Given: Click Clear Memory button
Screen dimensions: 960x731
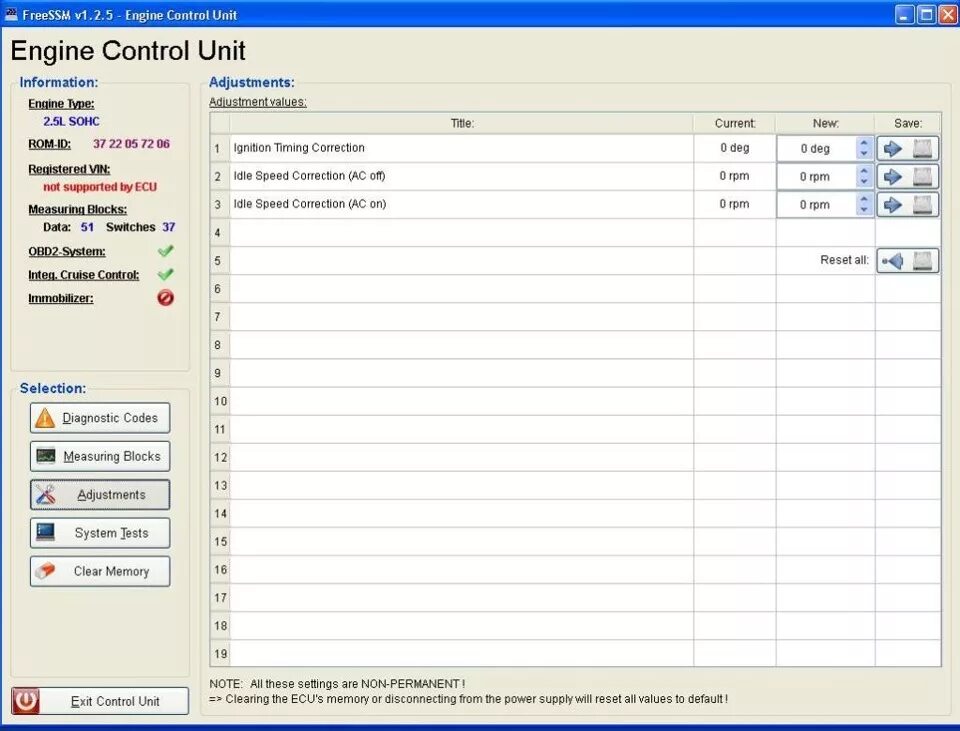Looking at the screenshot, I should click(100, 571).
